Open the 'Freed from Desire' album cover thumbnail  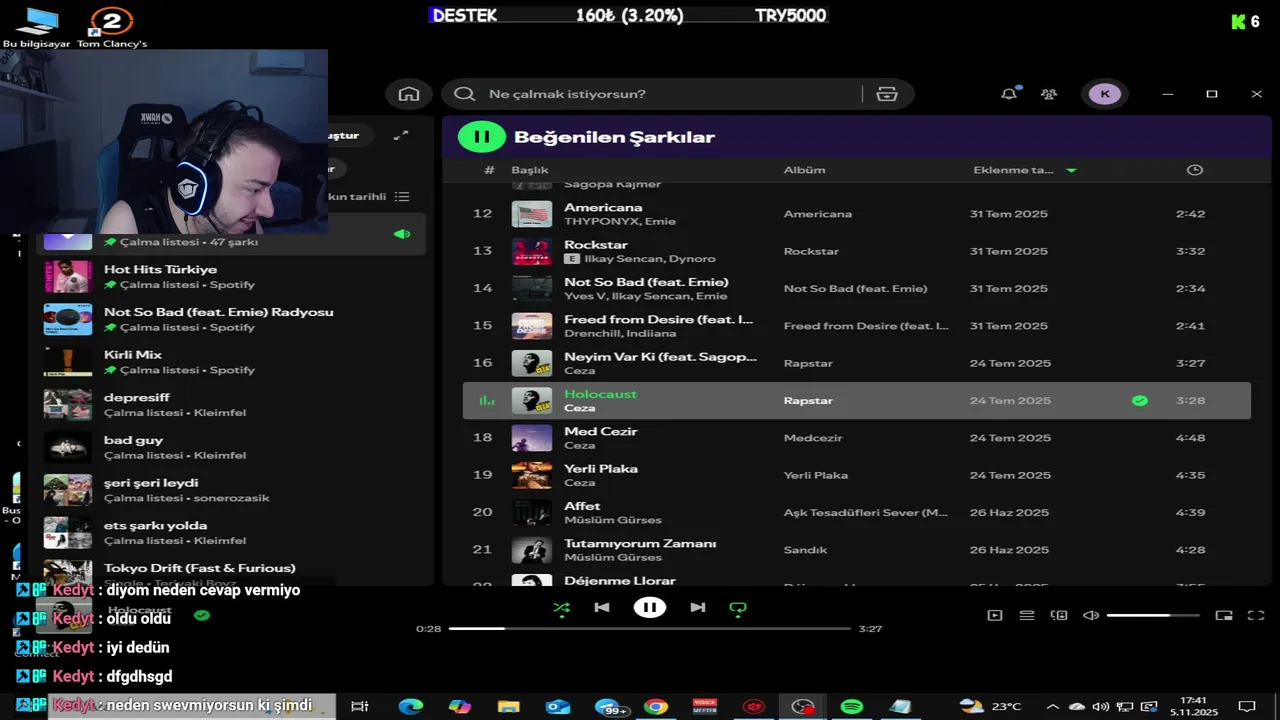[532, 326]
